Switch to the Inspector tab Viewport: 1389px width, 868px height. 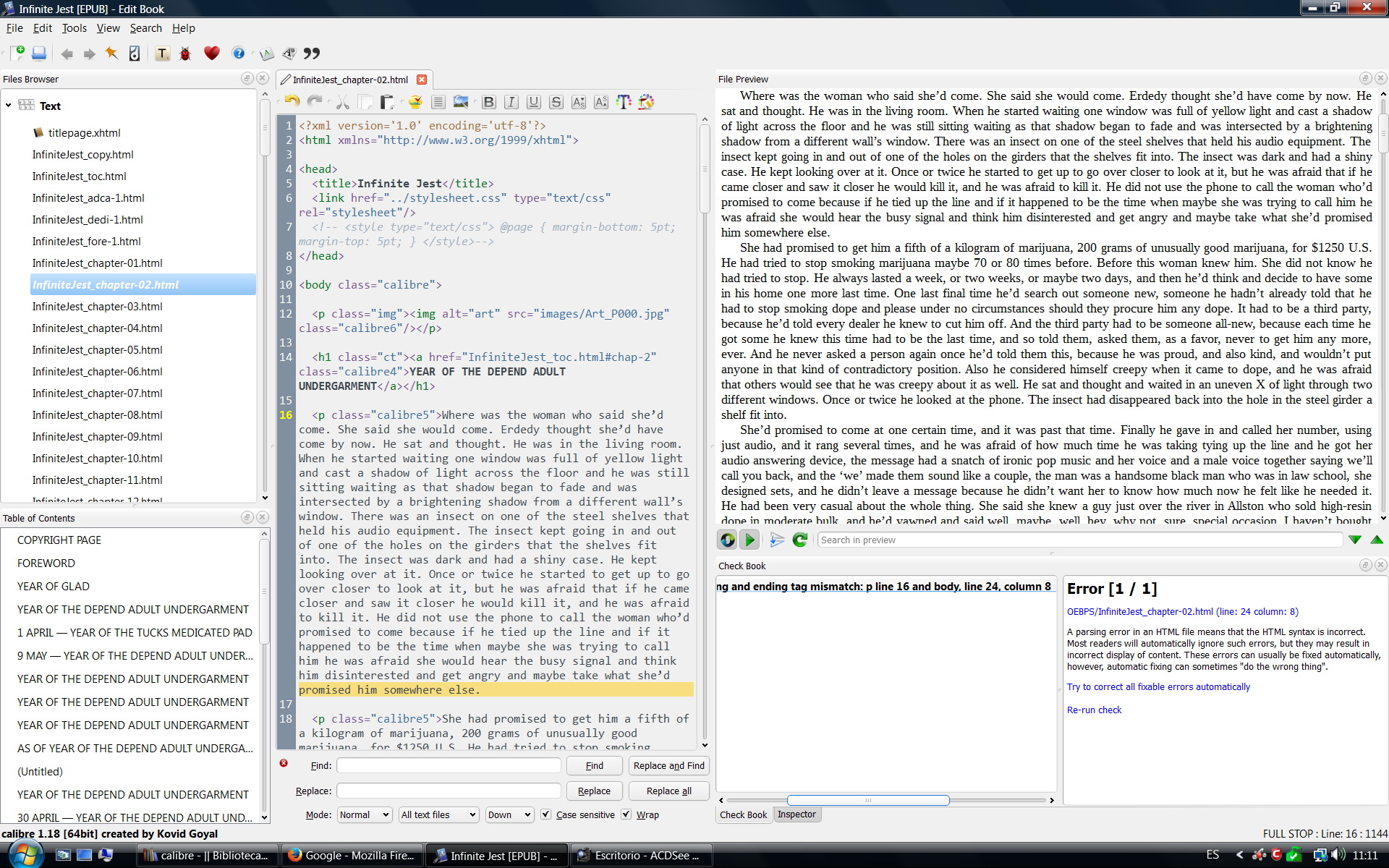797,814
